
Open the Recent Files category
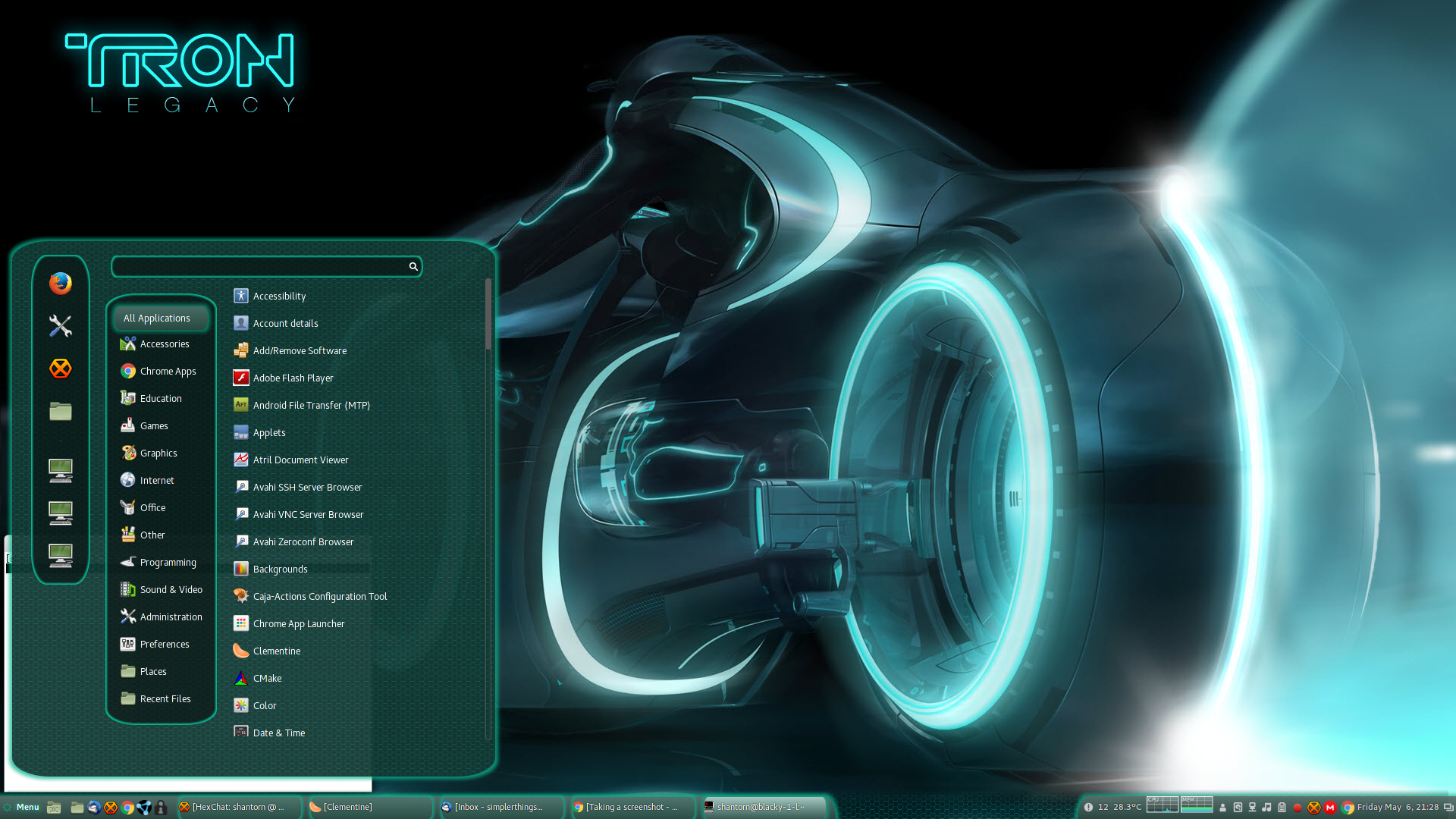[161, 699]
